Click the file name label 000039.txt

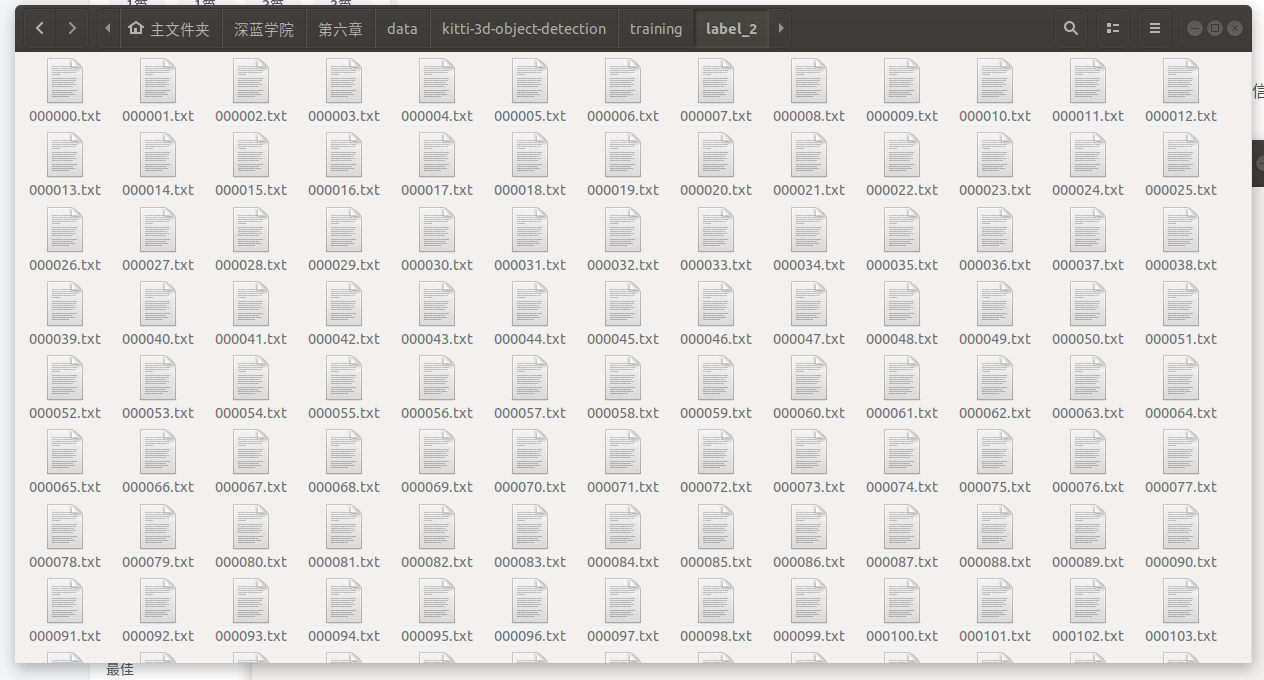pyautogui.click(x=65, y=339)
